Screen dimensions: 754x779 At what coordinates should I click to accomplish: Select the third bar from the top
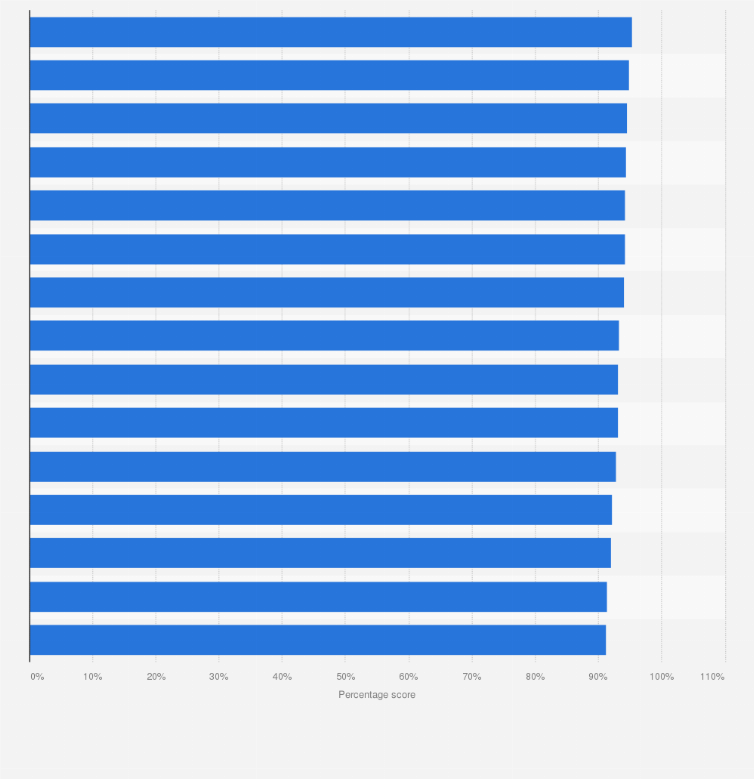(328, 118)
